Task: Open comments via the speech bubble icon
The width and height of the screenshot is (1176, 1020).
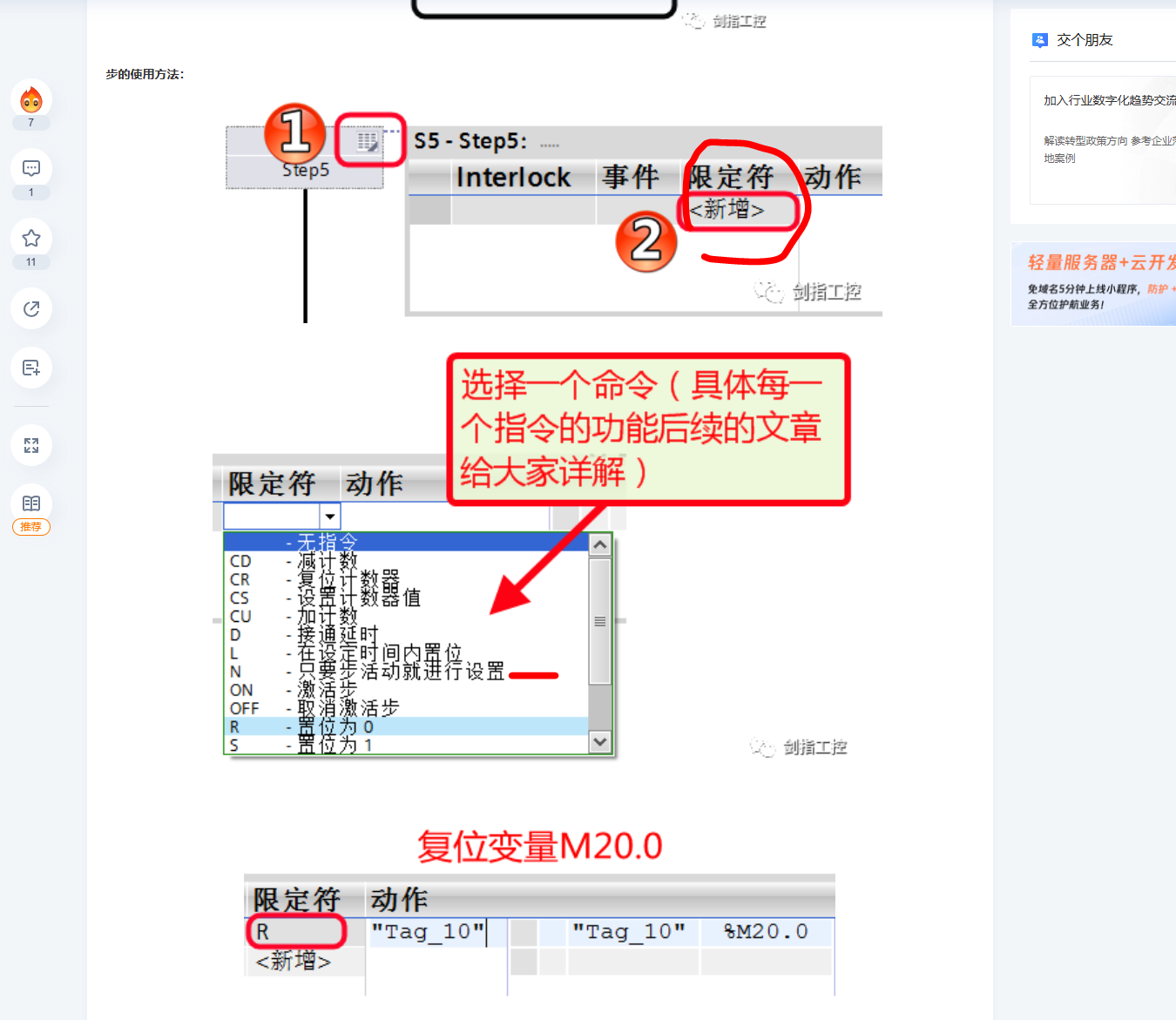Action: pyautogui.click(x=31, y=169)
